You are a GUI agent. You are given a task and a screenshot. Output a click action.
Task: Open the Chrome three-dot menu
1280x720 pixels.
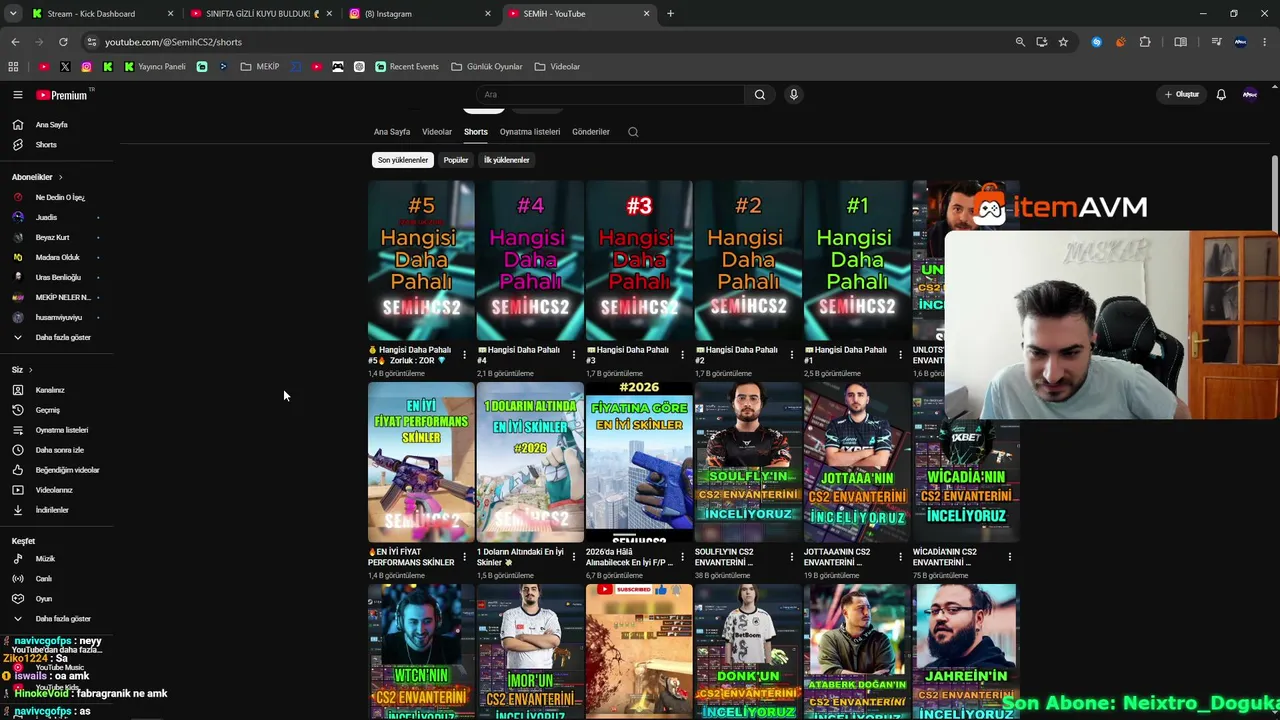(x=1265, y=42)
